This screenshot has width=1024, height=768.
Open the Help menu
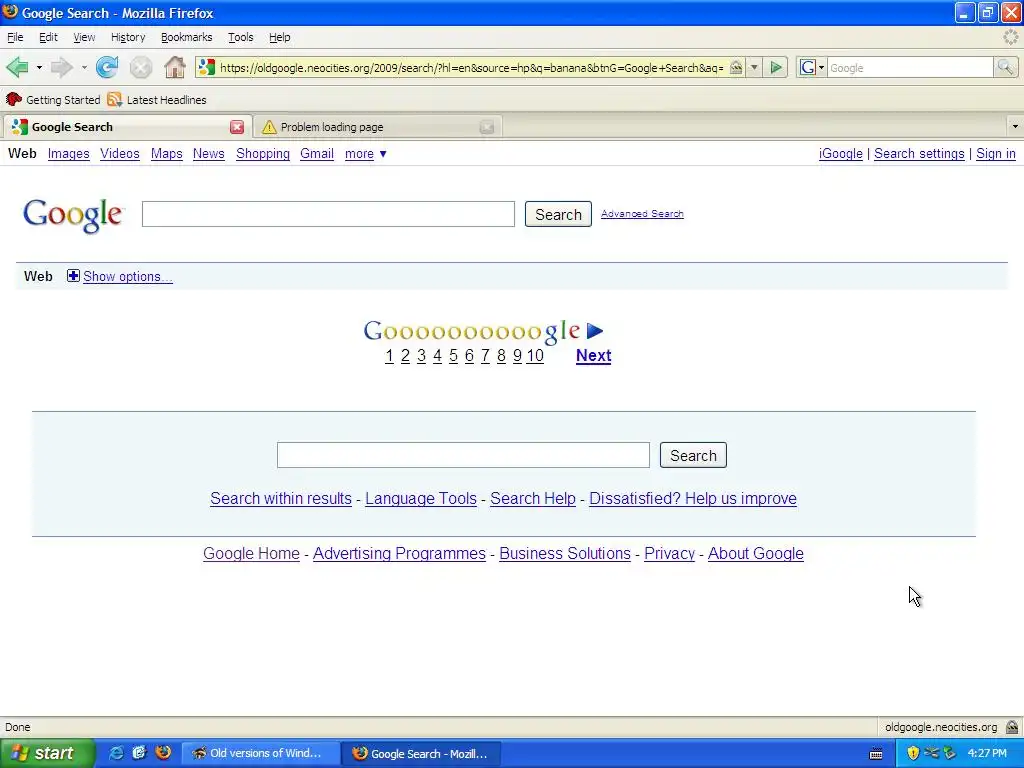280,37
